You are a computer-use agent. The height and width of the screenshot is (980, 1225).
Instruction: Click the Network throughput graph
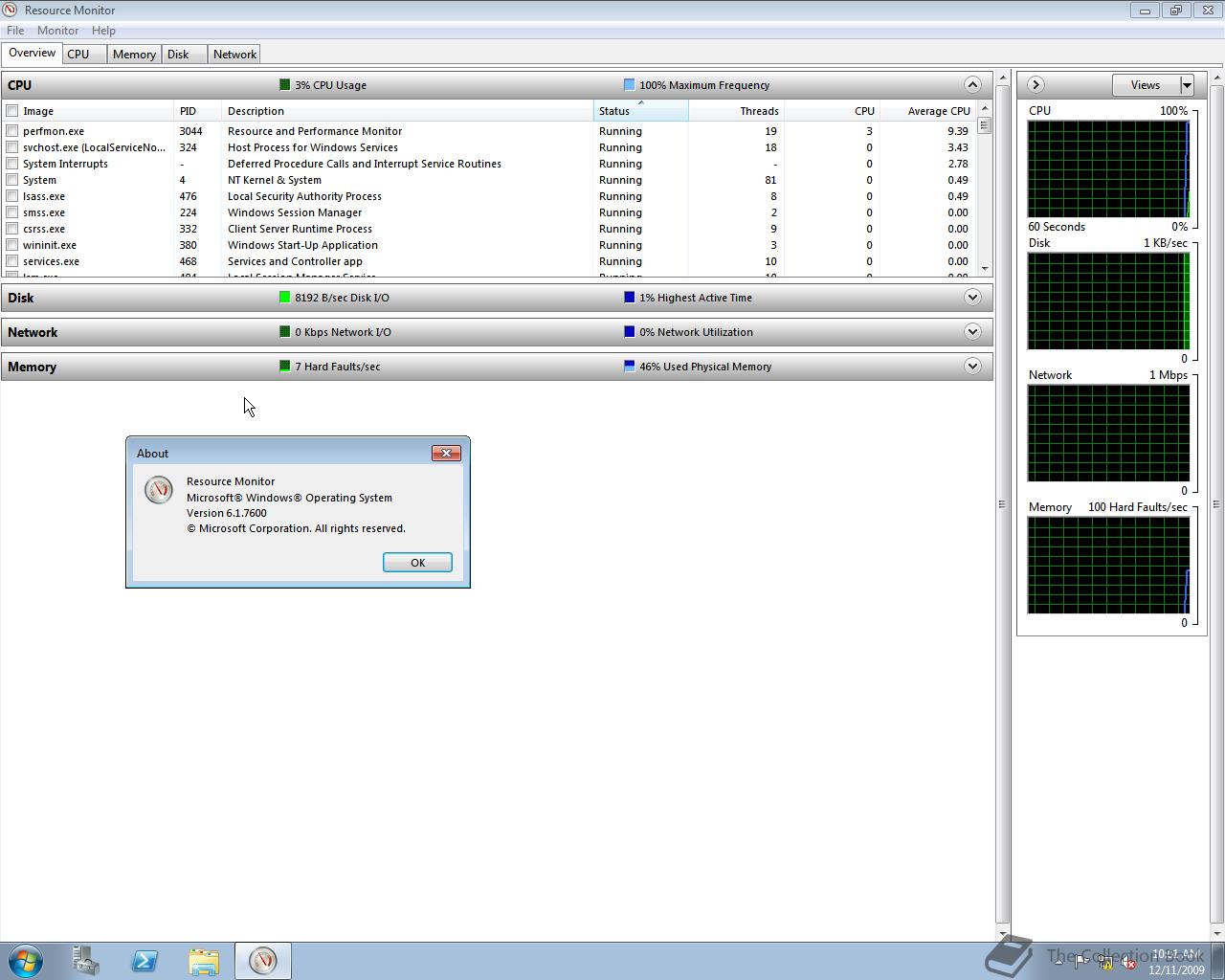click(1108, 434)
